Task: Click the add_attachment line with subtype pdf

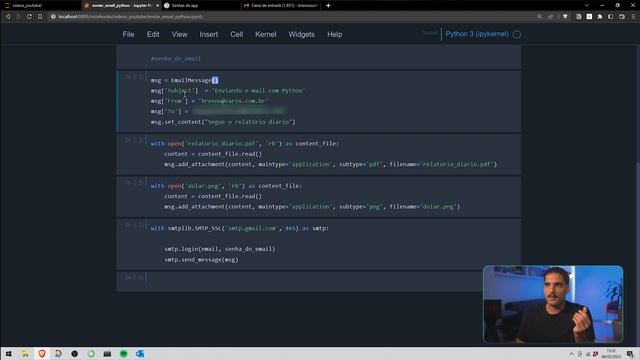Action: coord(331,164)
